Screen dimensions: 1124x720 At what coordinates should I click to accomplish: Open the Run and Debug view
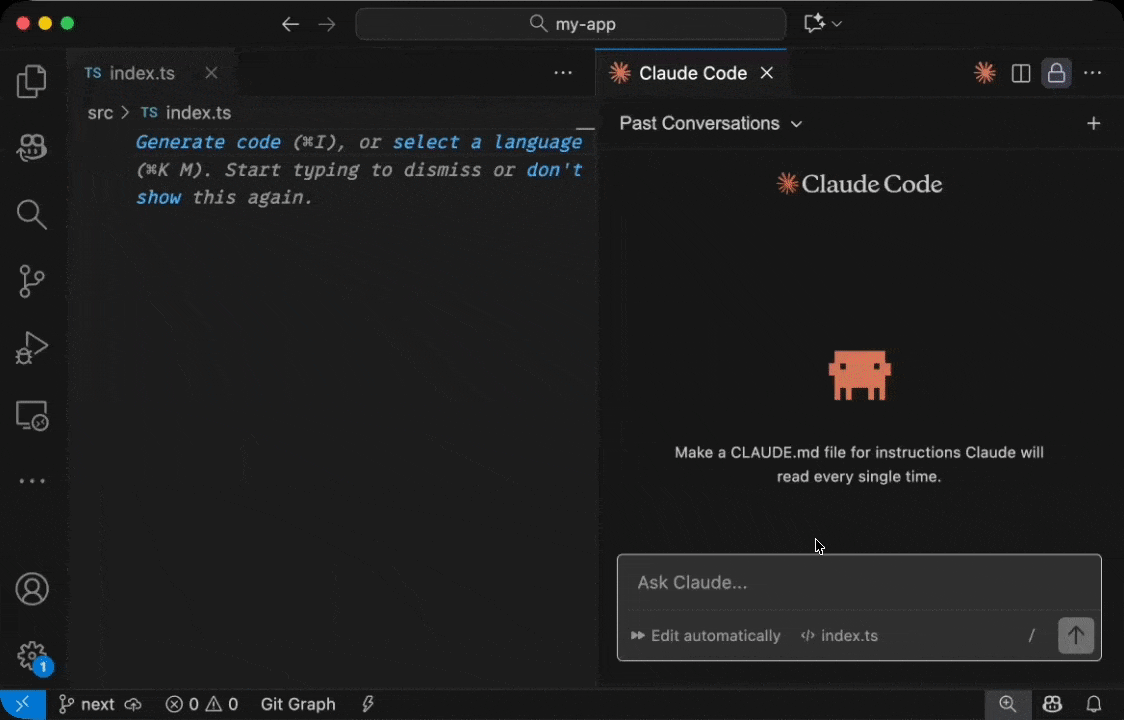[x=32, y=348]
